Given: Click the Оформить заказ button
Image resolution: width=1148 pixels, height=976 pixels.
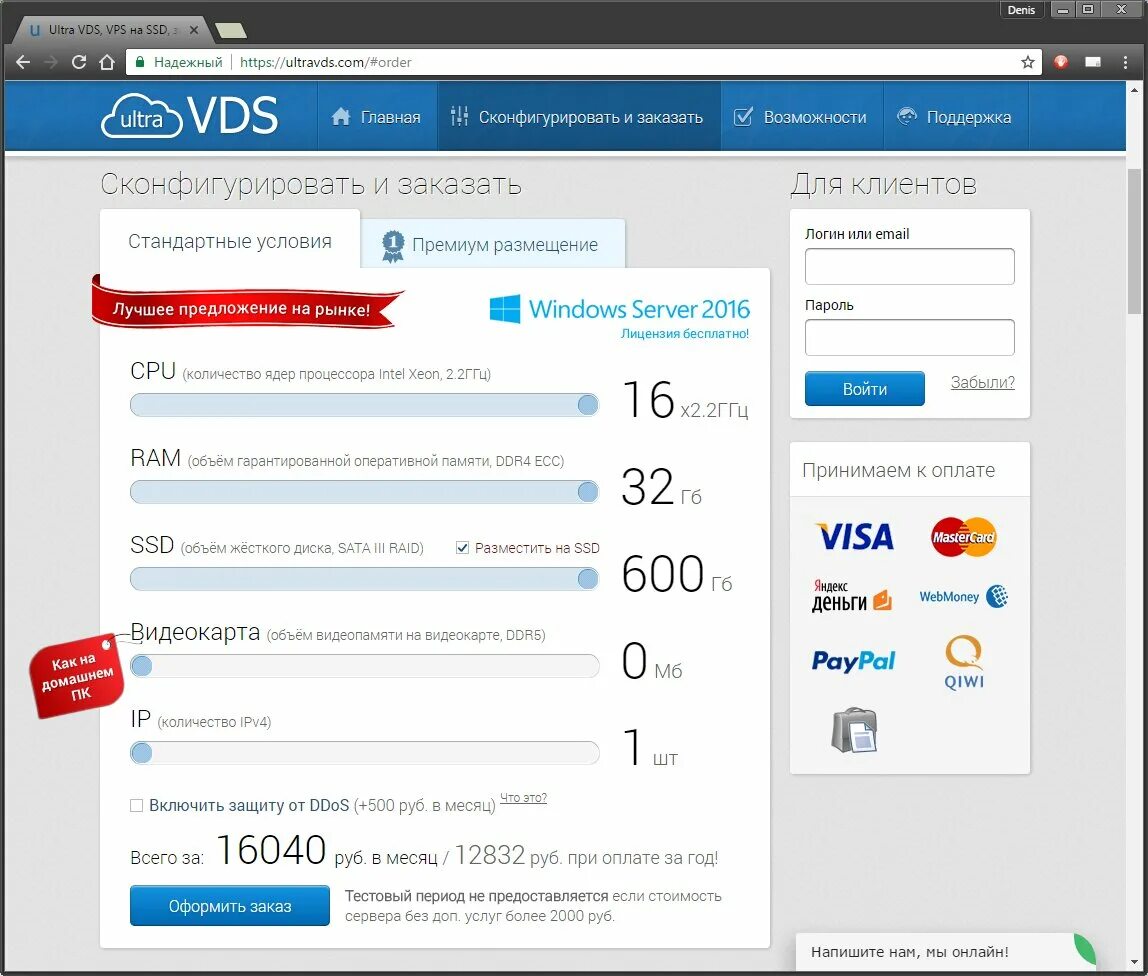Looking at the screenshot, I should (x=230, y=906).
